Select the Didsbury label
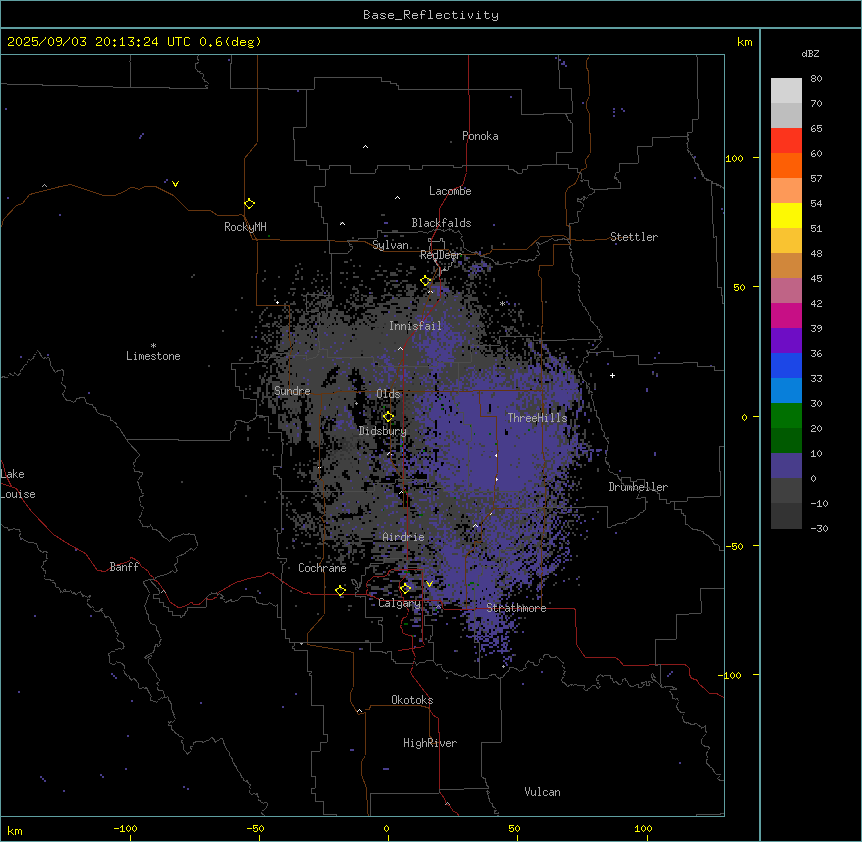Screen dimensions: 862x842 point(383,431)
